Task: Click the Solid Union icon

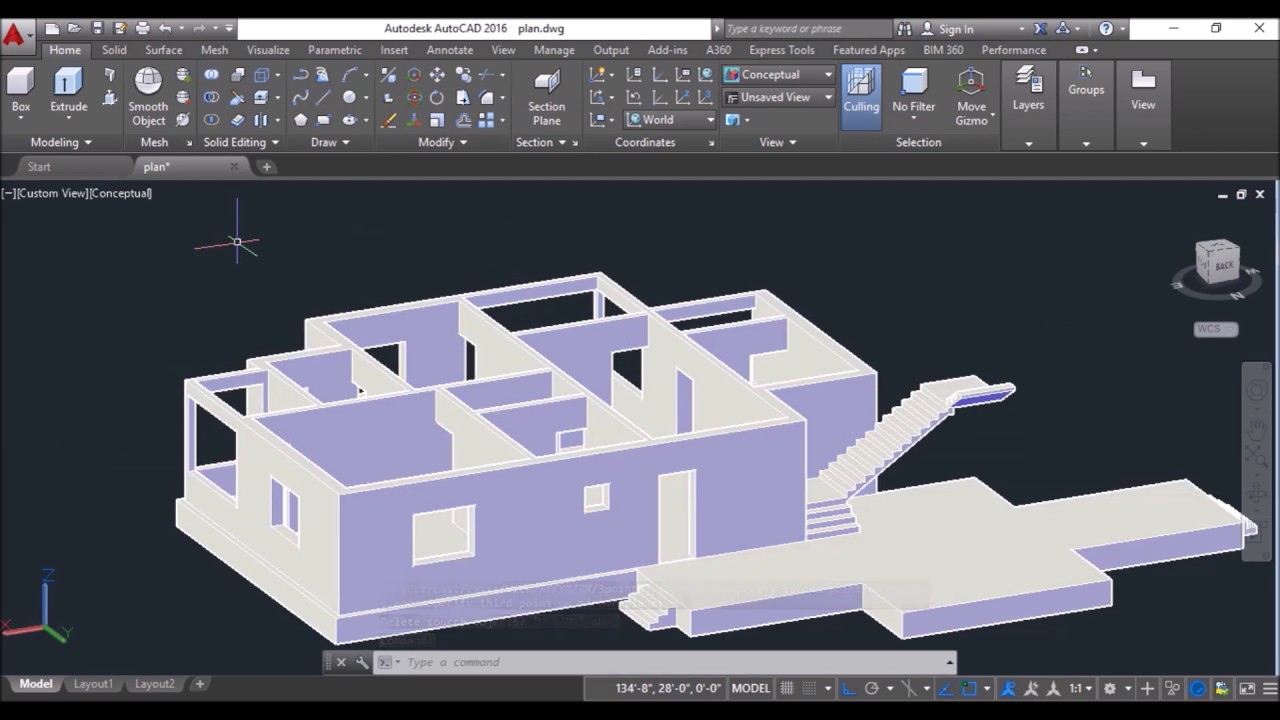Action: (212, 75)
